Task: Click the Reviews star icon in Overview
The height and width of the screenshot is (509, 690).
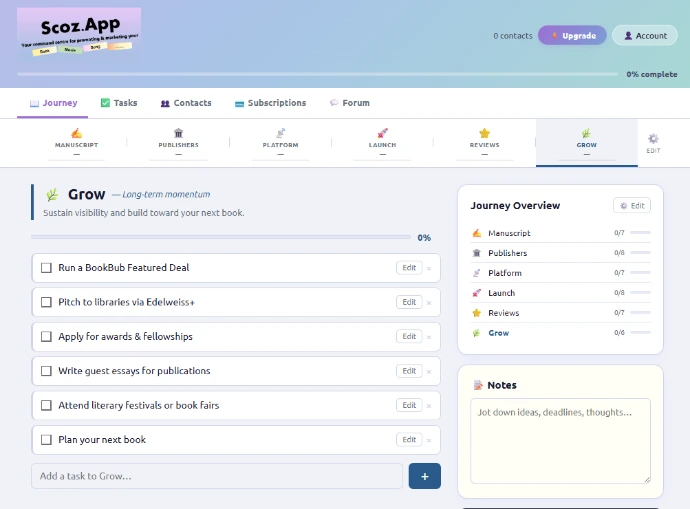Action: (477, 313)
